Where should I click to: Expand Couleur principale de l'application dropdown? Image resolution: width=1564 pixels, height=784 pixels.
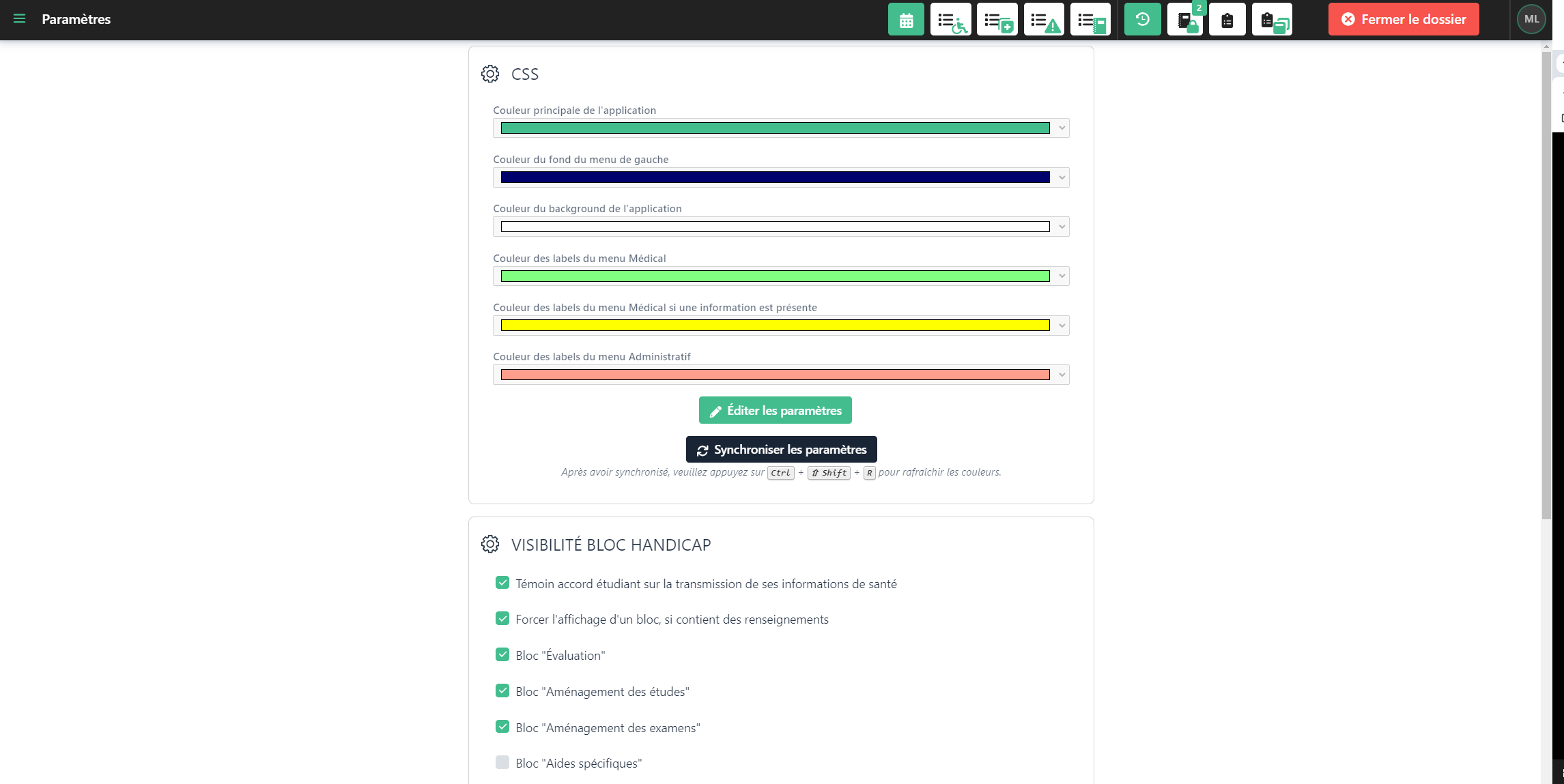tap(1062, 128)
